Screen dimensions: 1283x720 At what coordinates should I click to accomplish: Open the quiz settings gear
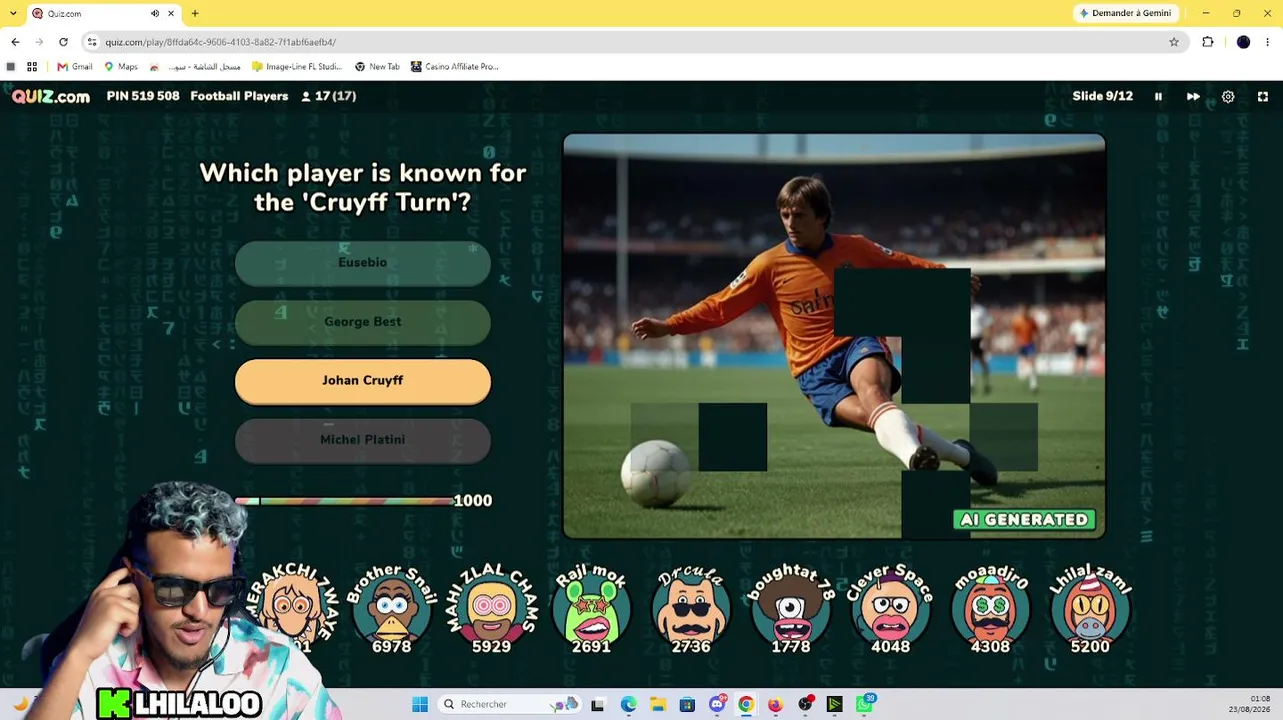coord(1228,96)
